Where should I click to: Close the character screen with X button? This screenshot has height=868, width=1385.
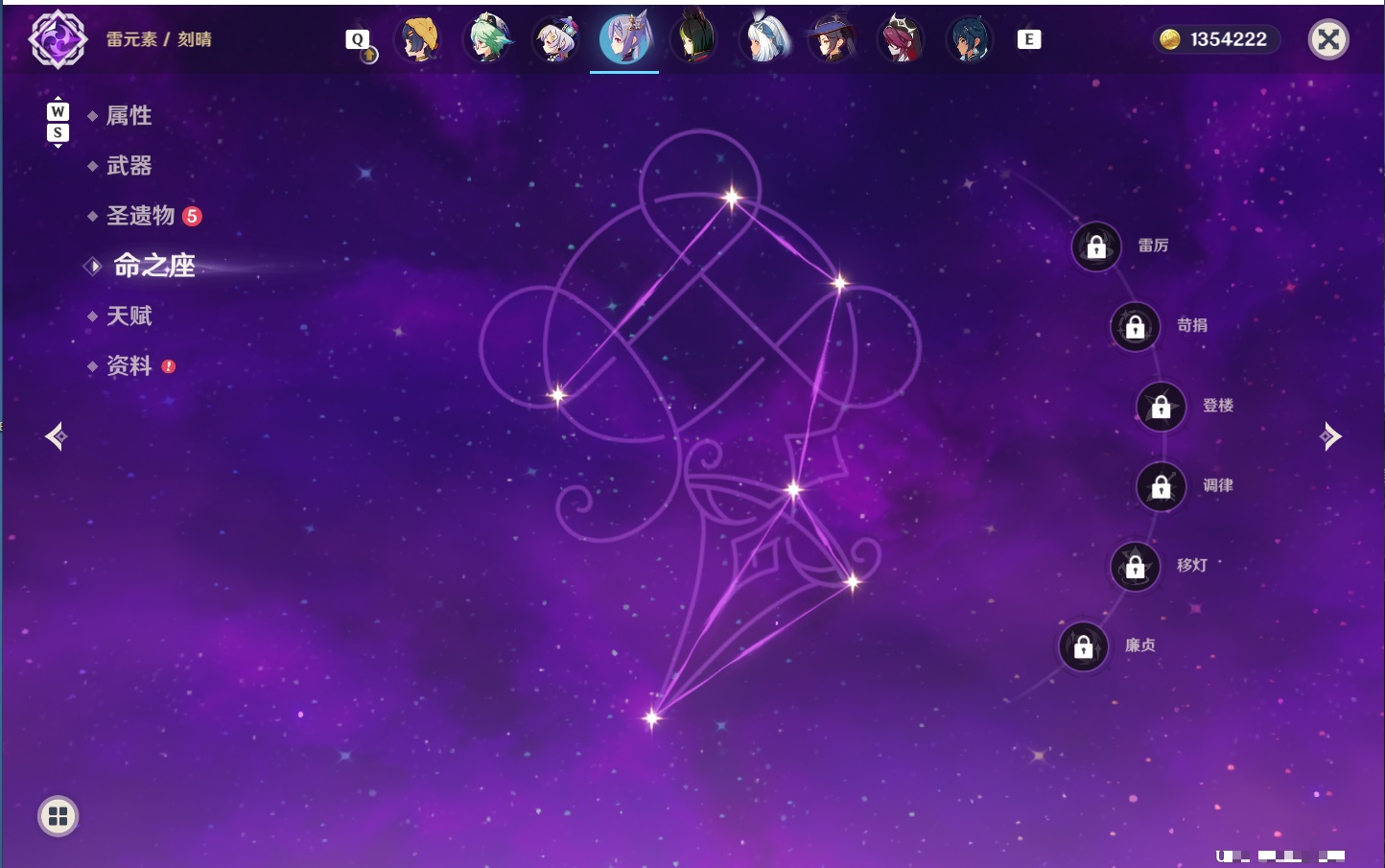[x=1328, y=39]
